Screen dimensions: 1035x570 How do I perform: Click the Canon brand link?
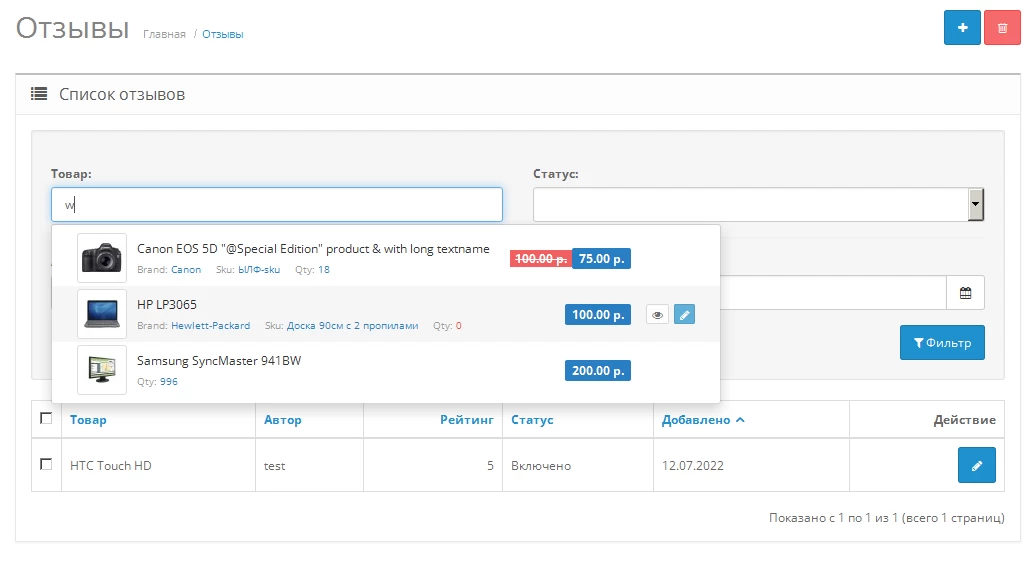click(x=186, y=270)
